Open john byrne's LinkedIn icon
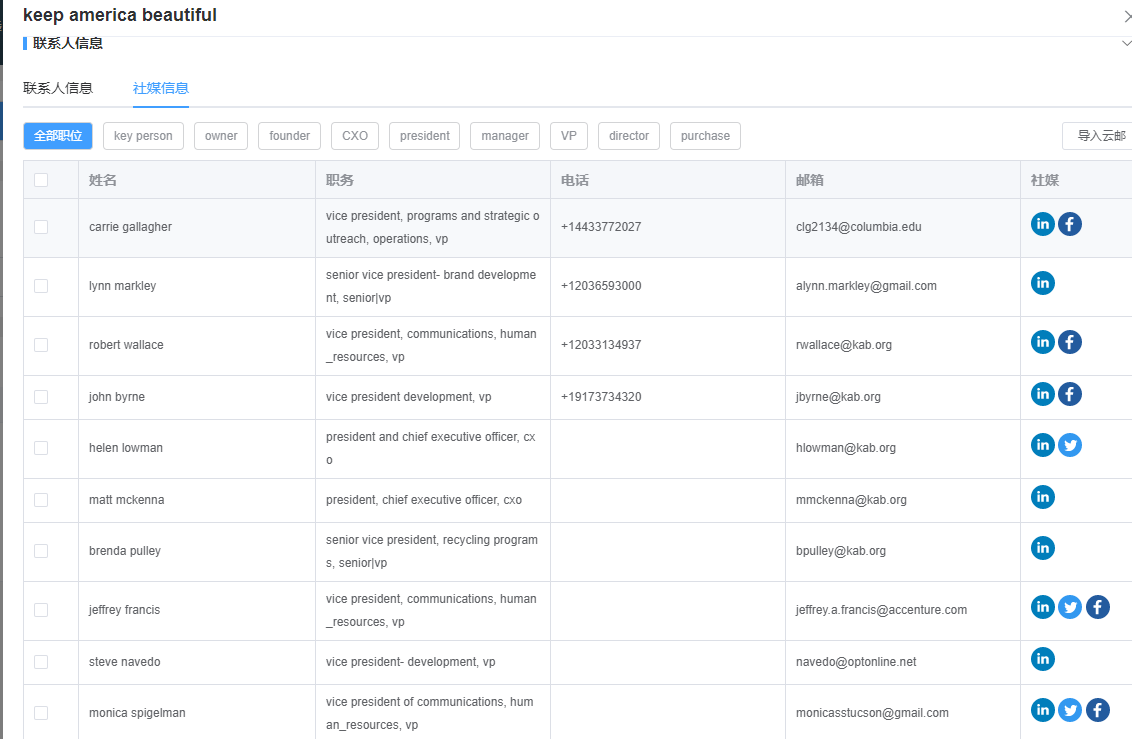Image resolution: width=1132 pixels, height=739 pixels. click(x=1042, y=394)
